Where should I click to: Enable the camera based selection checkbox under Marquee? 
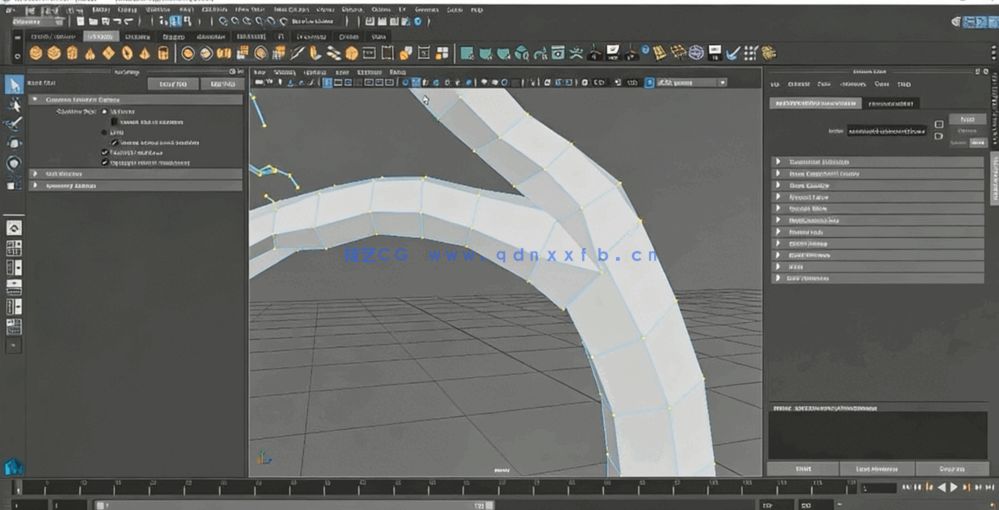(x=115, y=122)
